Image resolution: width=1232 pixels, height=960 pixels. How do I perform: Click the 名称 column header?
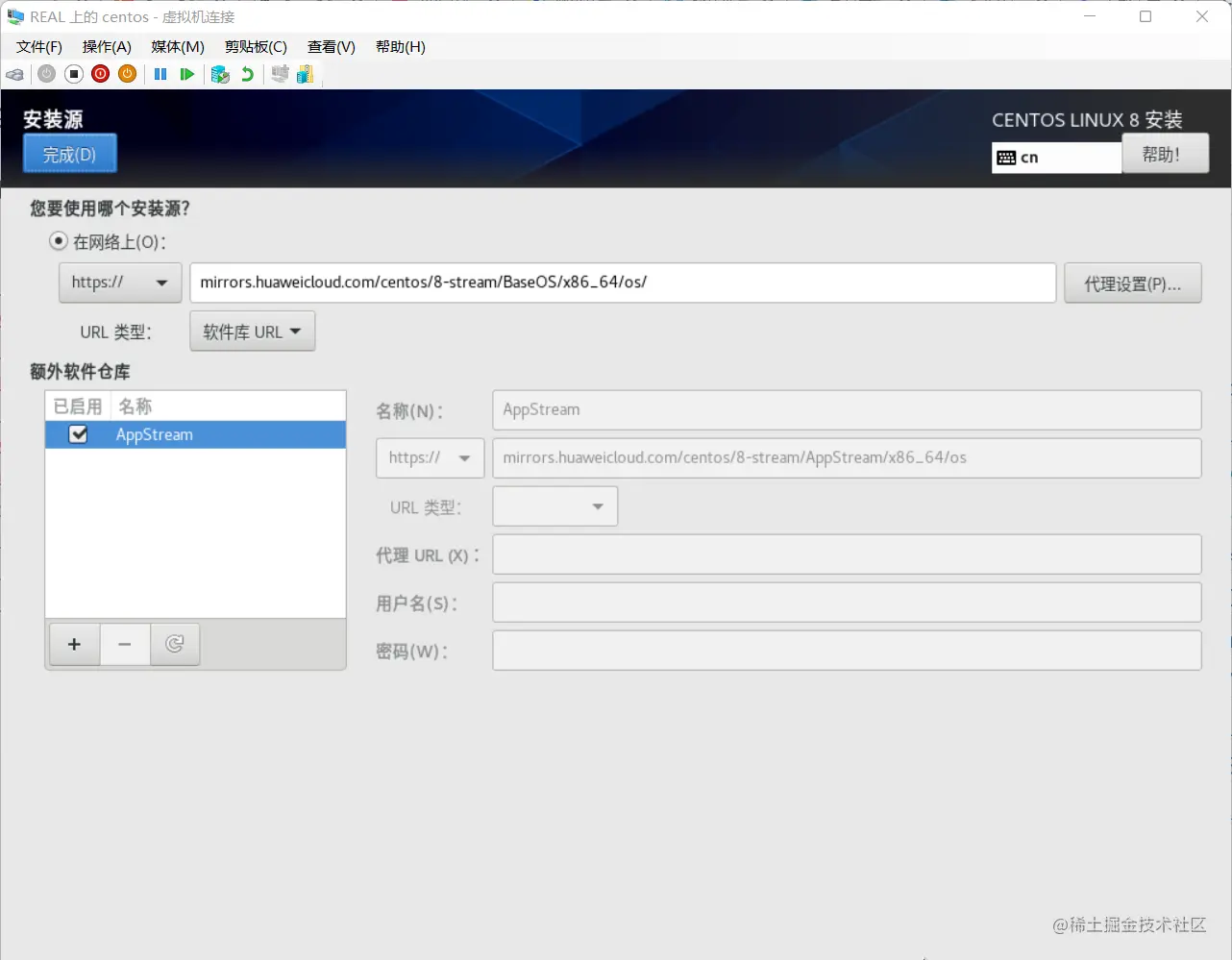pyautogui.click(x=229, y=406)
